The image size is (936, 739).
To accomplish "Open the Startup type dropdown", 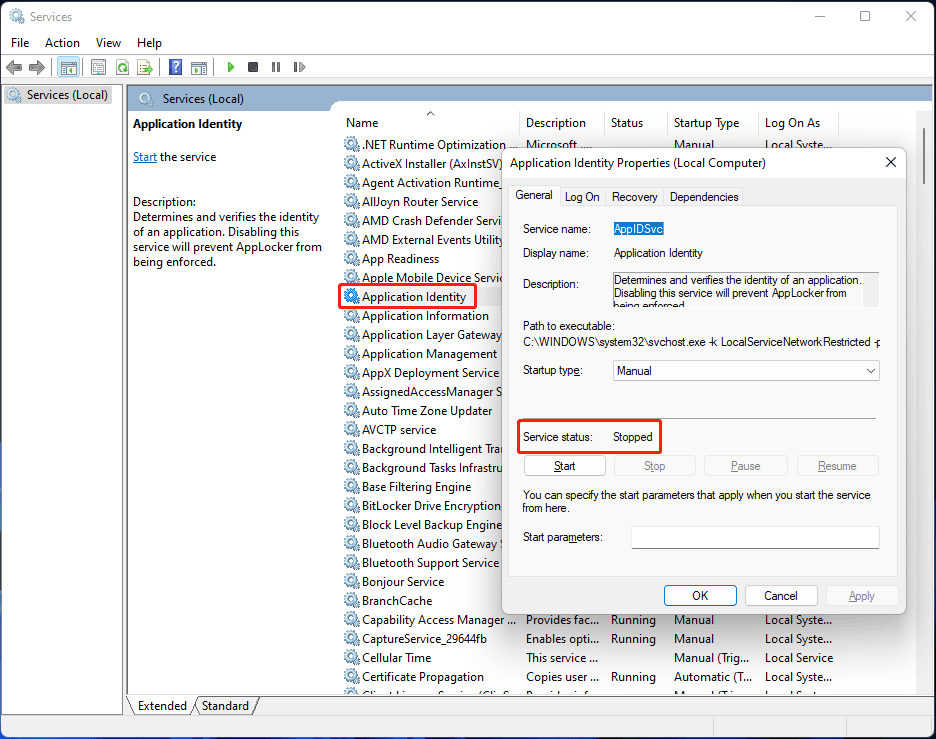I will click(746, 371).
